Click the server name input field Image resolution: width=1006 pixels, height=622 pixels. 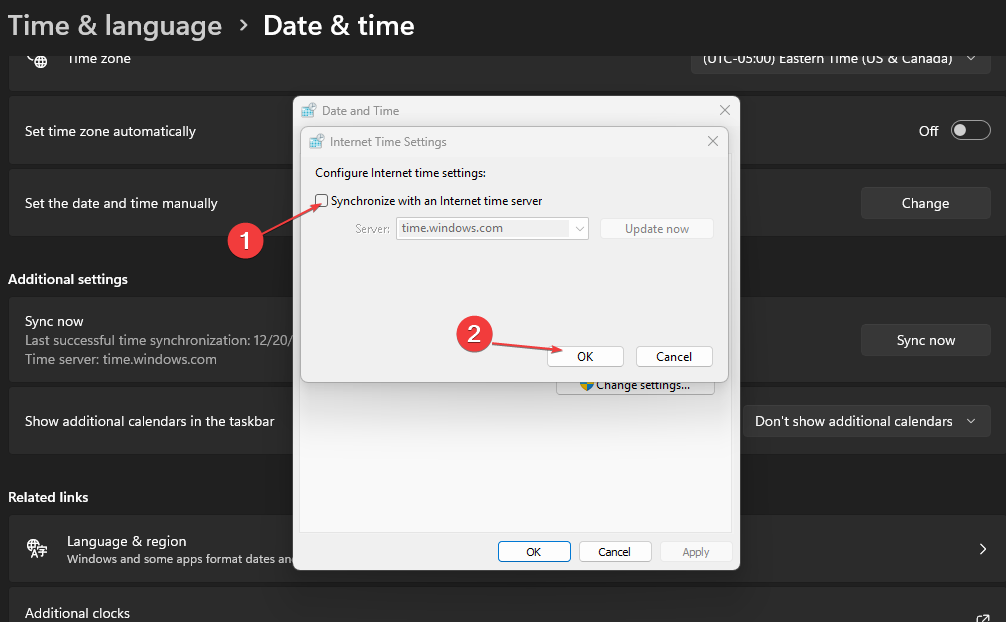click(482, 229)
